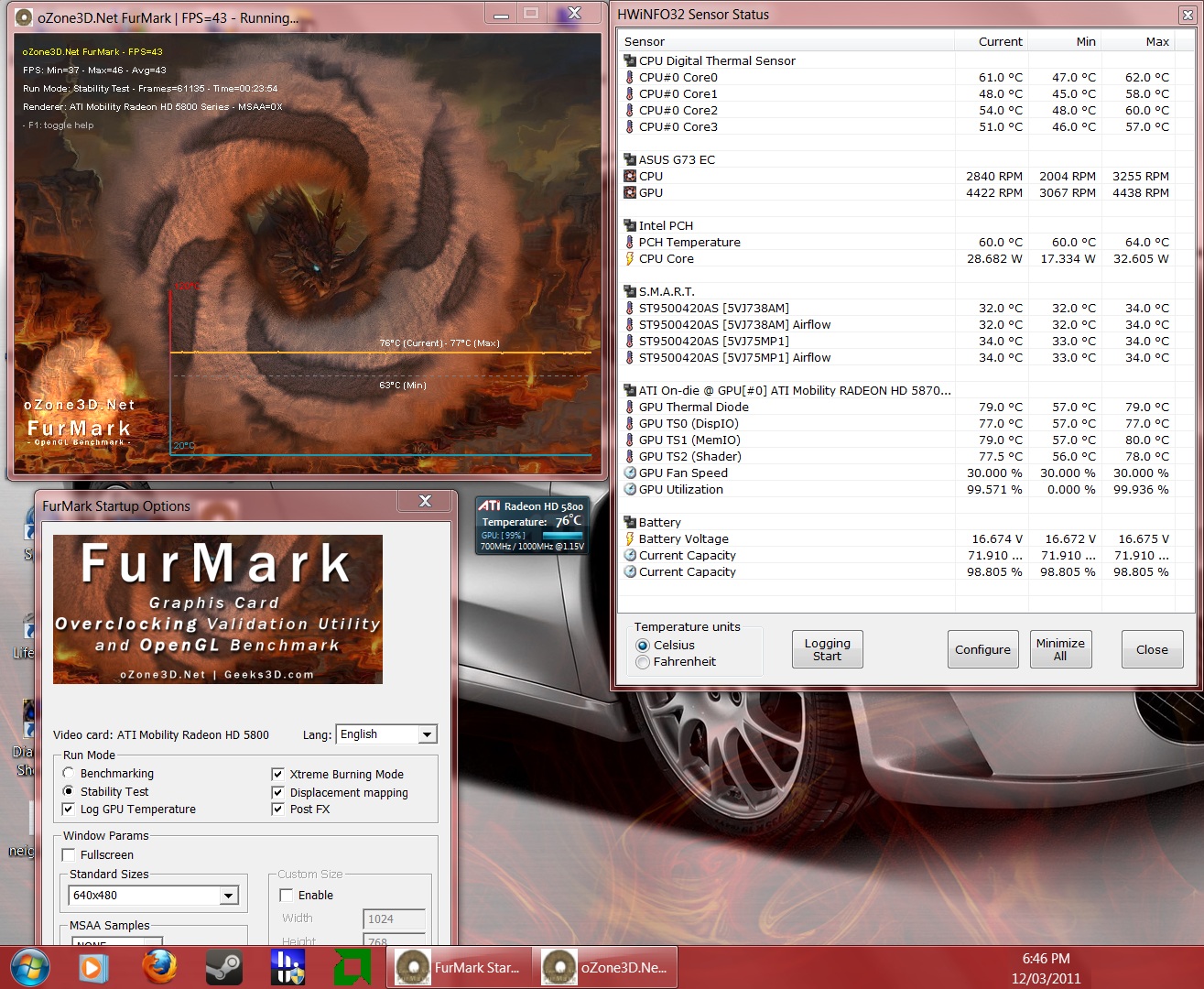Click the Max column header
The width and height of the screenshot is (1204, 989).
tap(1136, 41)
